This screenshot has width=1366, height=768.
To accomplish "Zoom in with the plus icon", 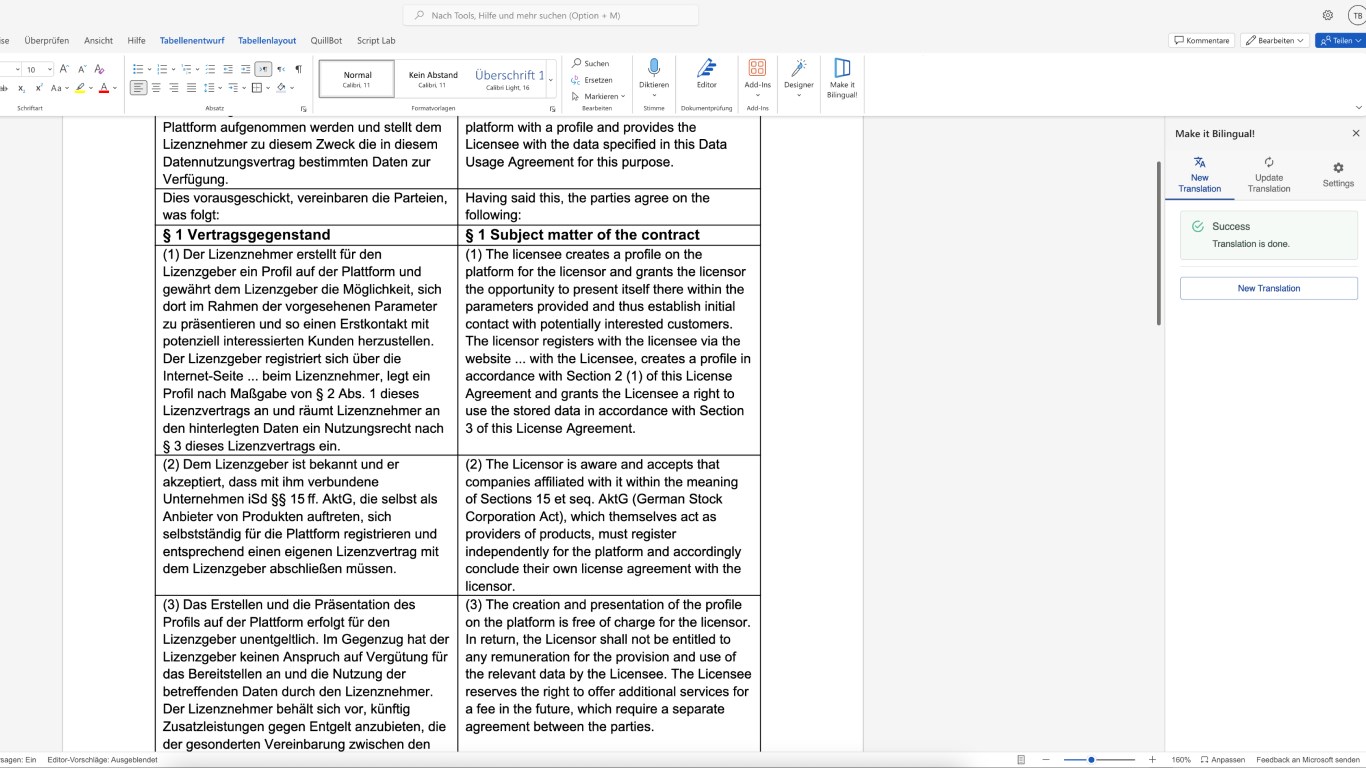I will tap(1153, 760).
